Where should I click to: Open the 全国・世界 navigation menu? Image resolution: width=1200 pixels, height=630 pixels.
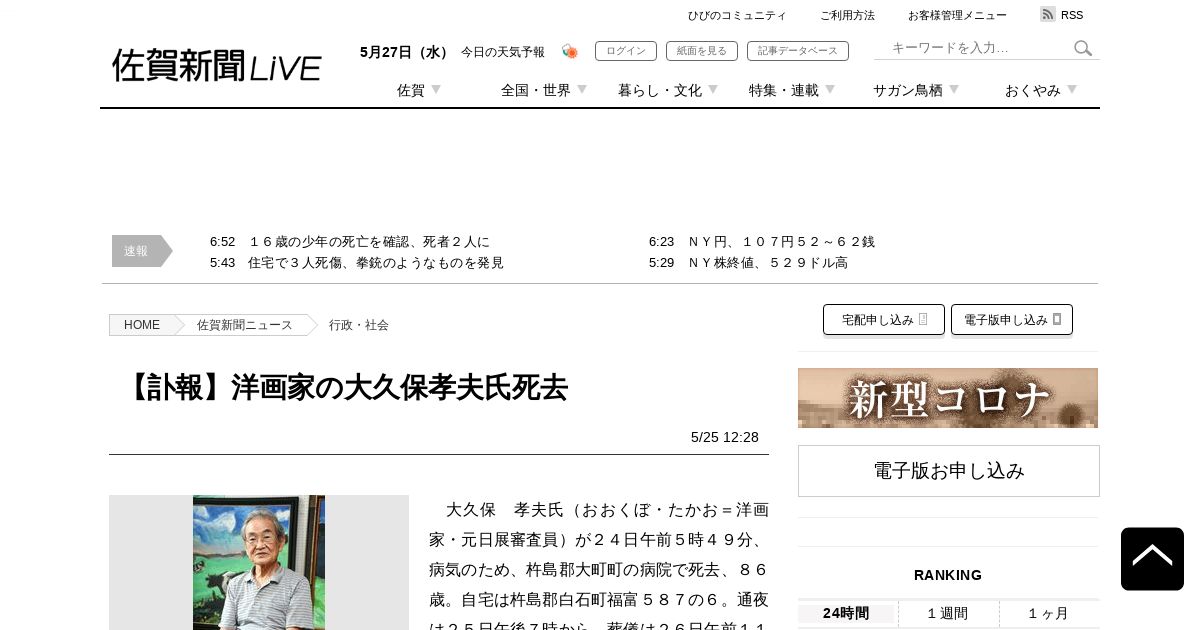click(x=536, y=90)
